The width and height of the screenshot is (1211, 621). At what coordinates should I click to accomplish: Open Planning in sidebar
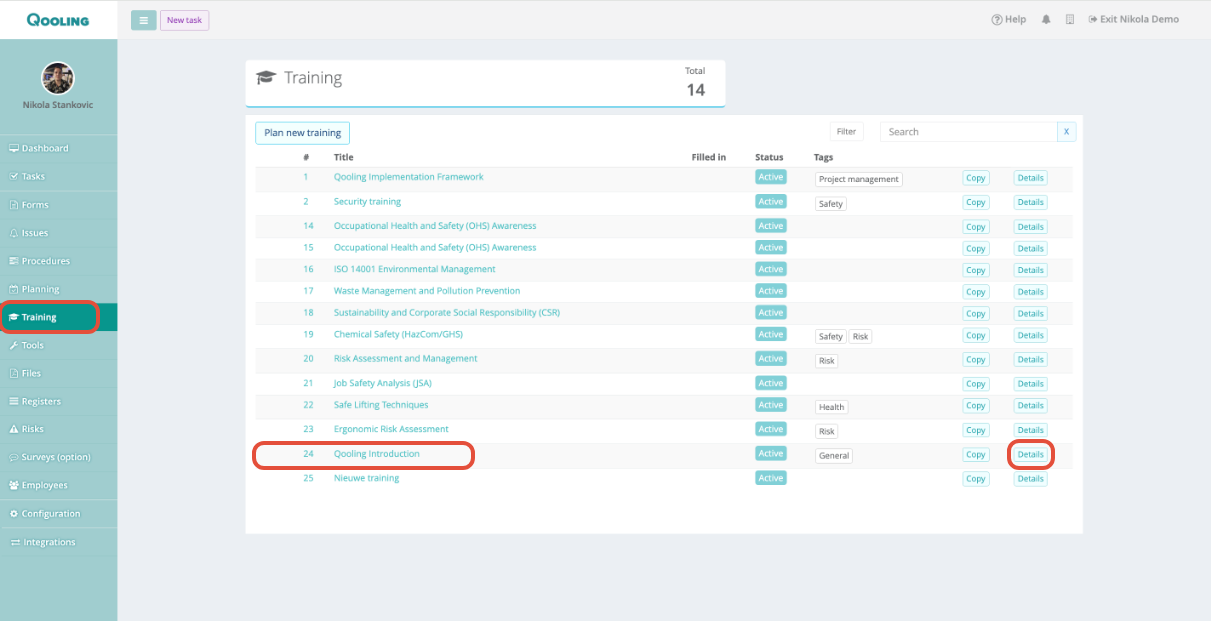58,289
